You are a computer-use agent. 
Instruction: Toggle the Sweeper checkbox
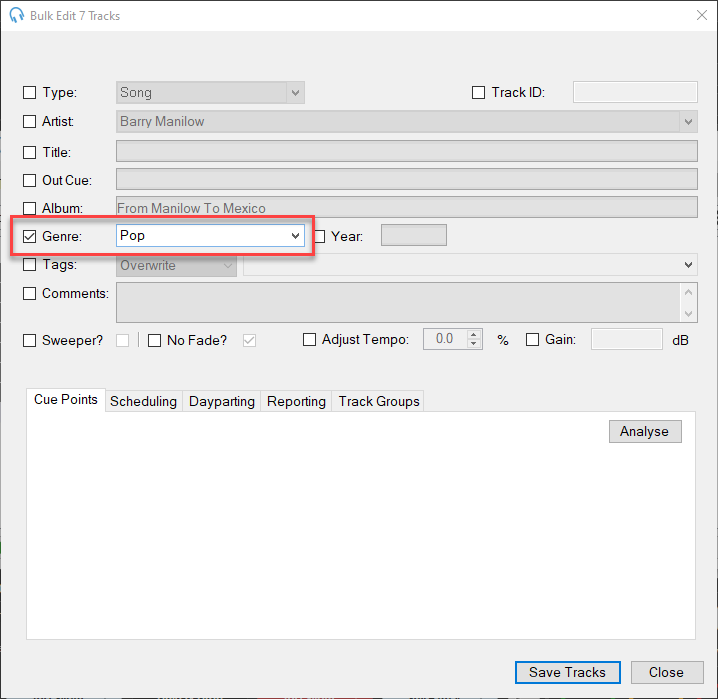coord(30,340)
